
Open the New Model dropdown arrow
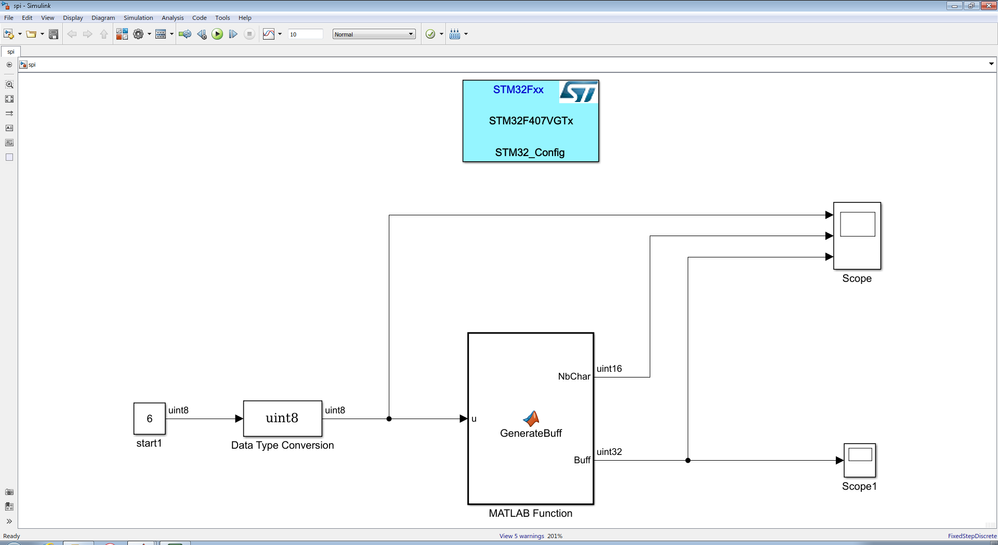click(20, 34)
